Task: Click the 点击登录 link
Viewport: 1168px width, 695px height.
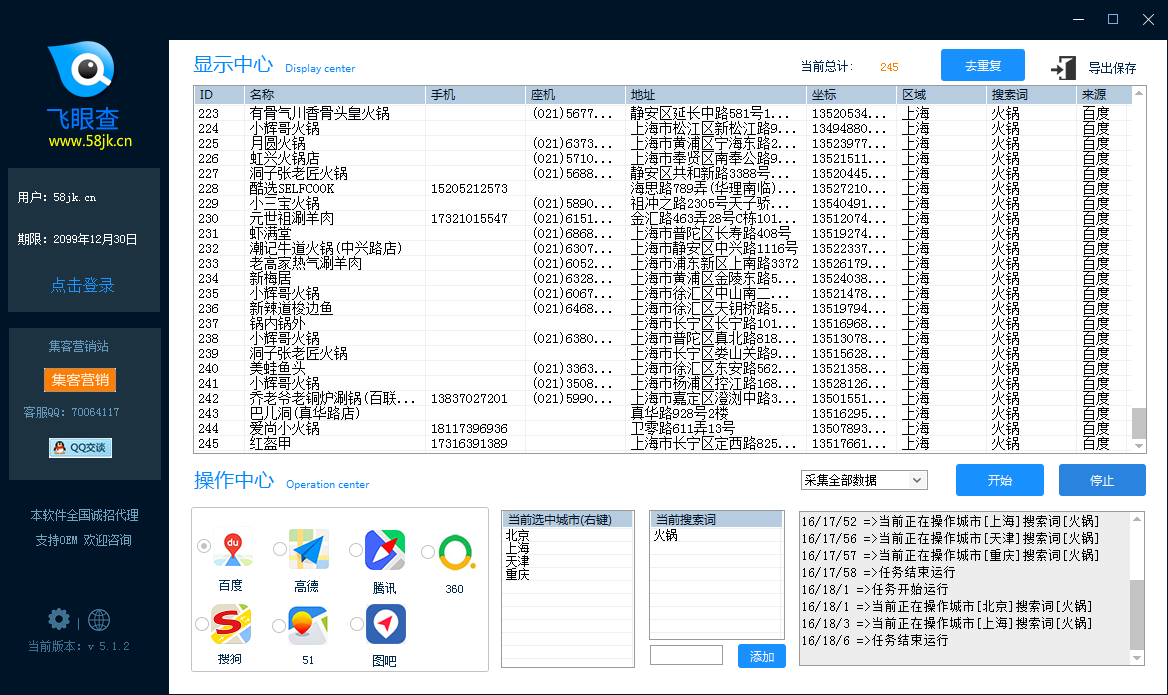Action: 83,285
